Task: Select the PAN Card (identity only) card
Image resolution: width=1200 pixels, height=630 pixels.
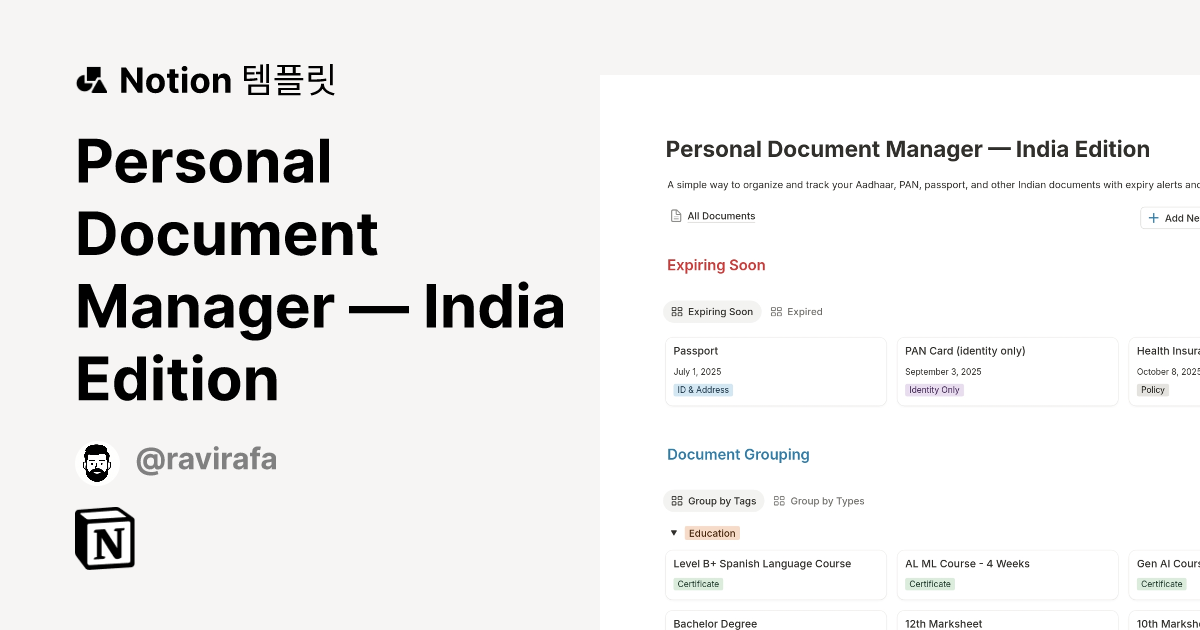Action: tap(1007, 371)
